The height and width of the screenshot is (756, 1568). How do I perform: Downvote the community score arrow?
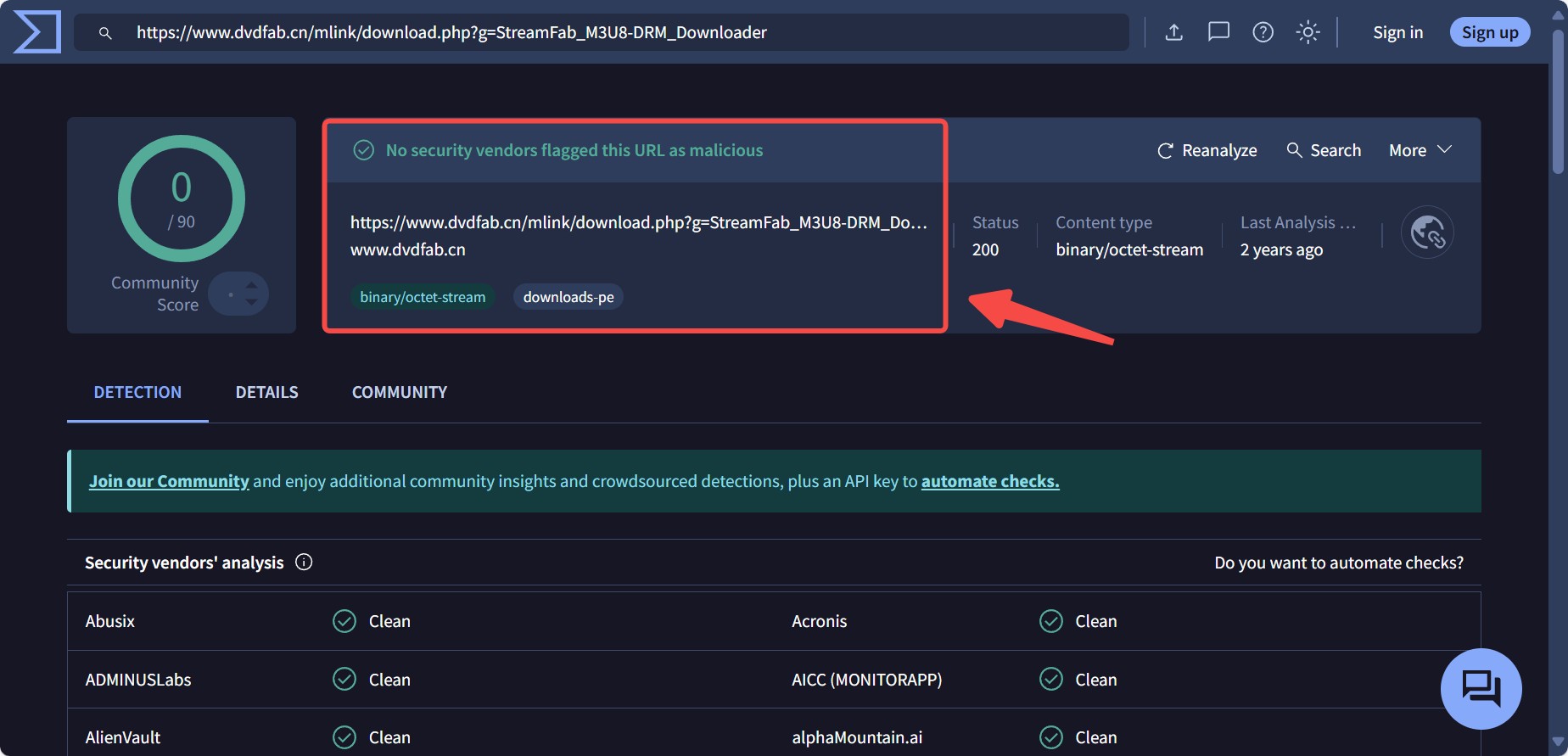[x=251, y=302]
